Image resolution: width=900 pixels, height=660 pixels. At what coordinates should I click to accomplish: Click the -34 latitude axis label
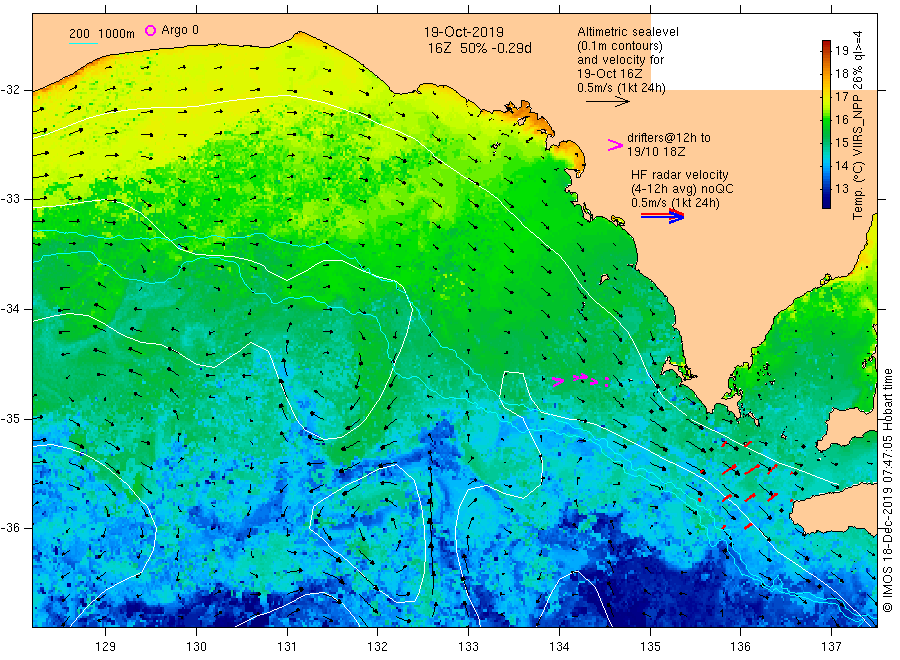(x=10, y=309)
